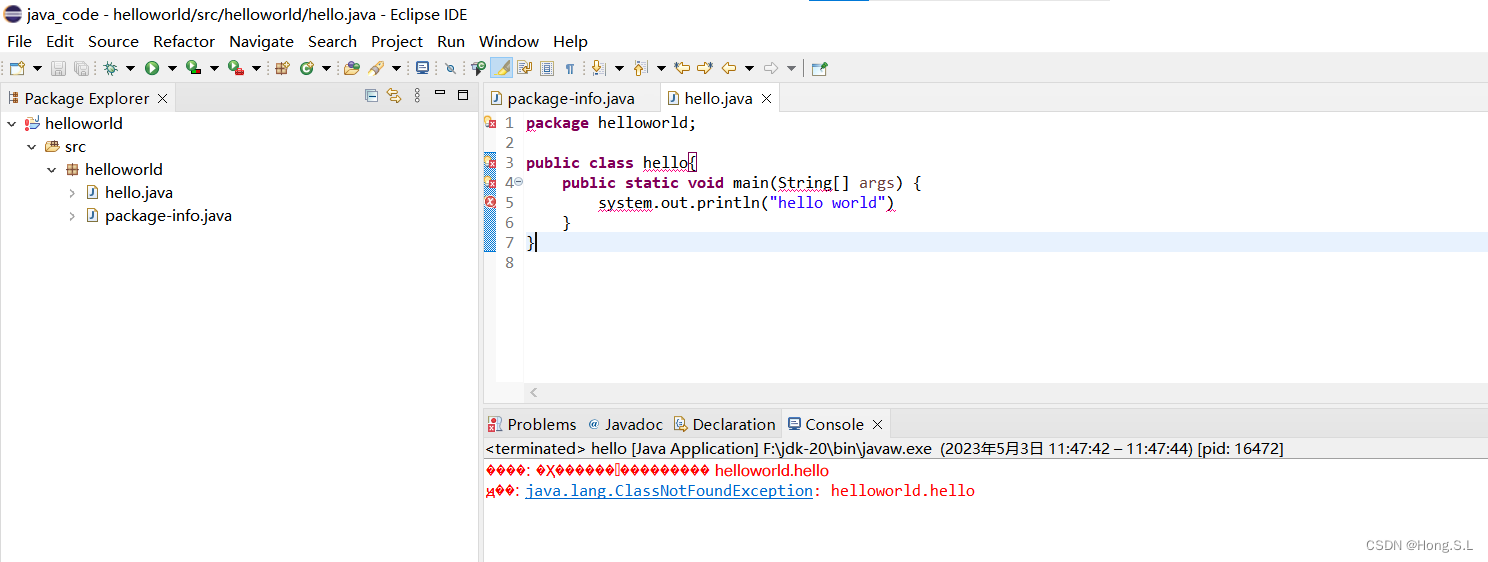The image size is (1488, 562).
Task: Close the hello.java editor tab
Action: tap(766, 99)
